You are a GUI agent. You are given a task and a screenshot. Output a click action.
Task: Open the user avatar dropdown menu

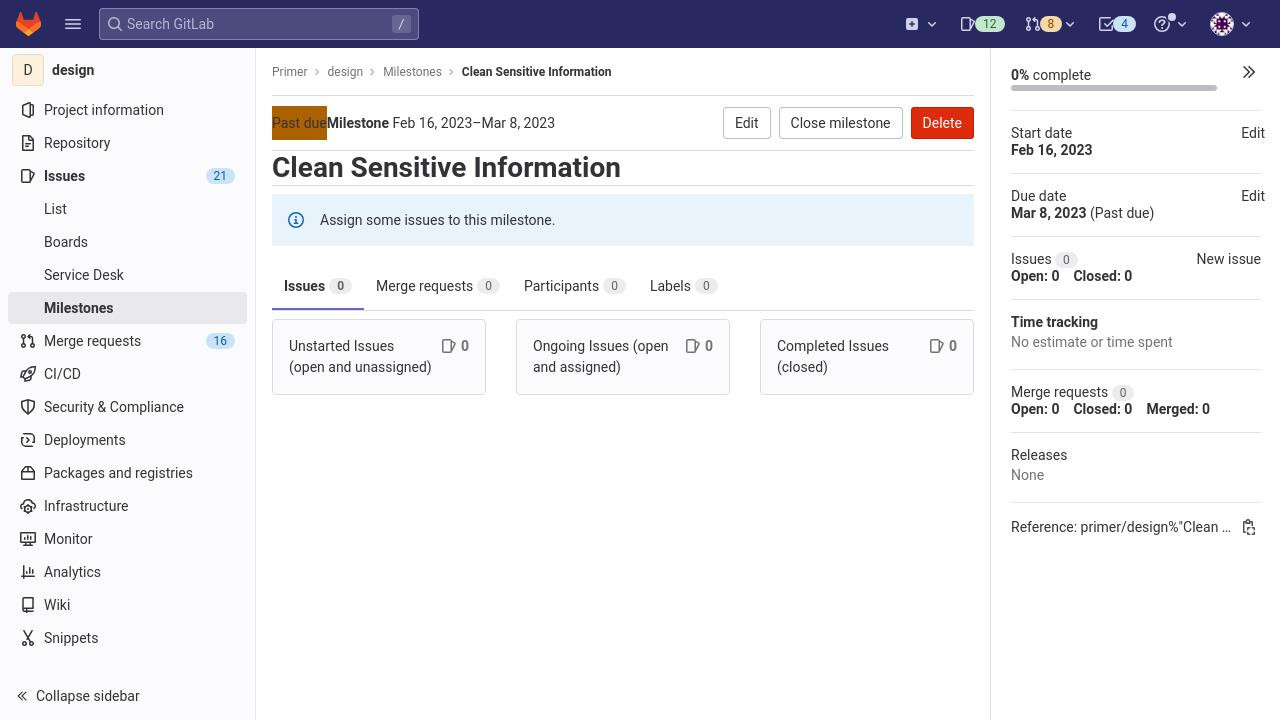point(1230,24)
